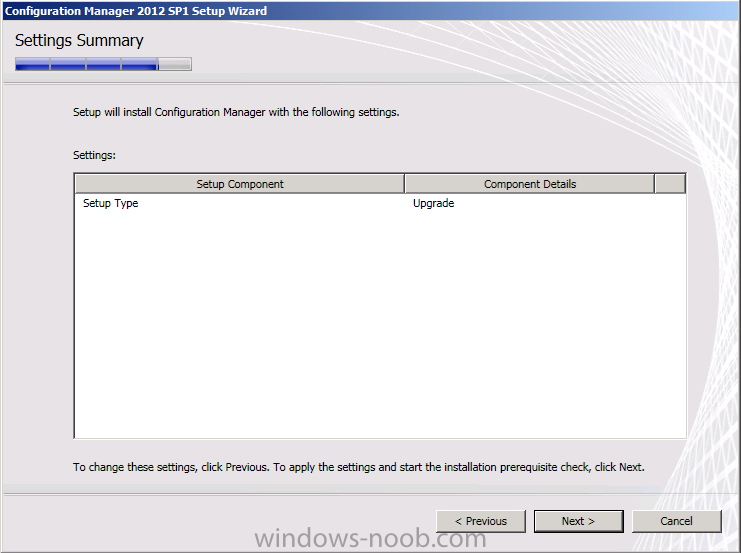Click the Next button
The width and height of the screenshot is (741, 553).
pos(578,521)
